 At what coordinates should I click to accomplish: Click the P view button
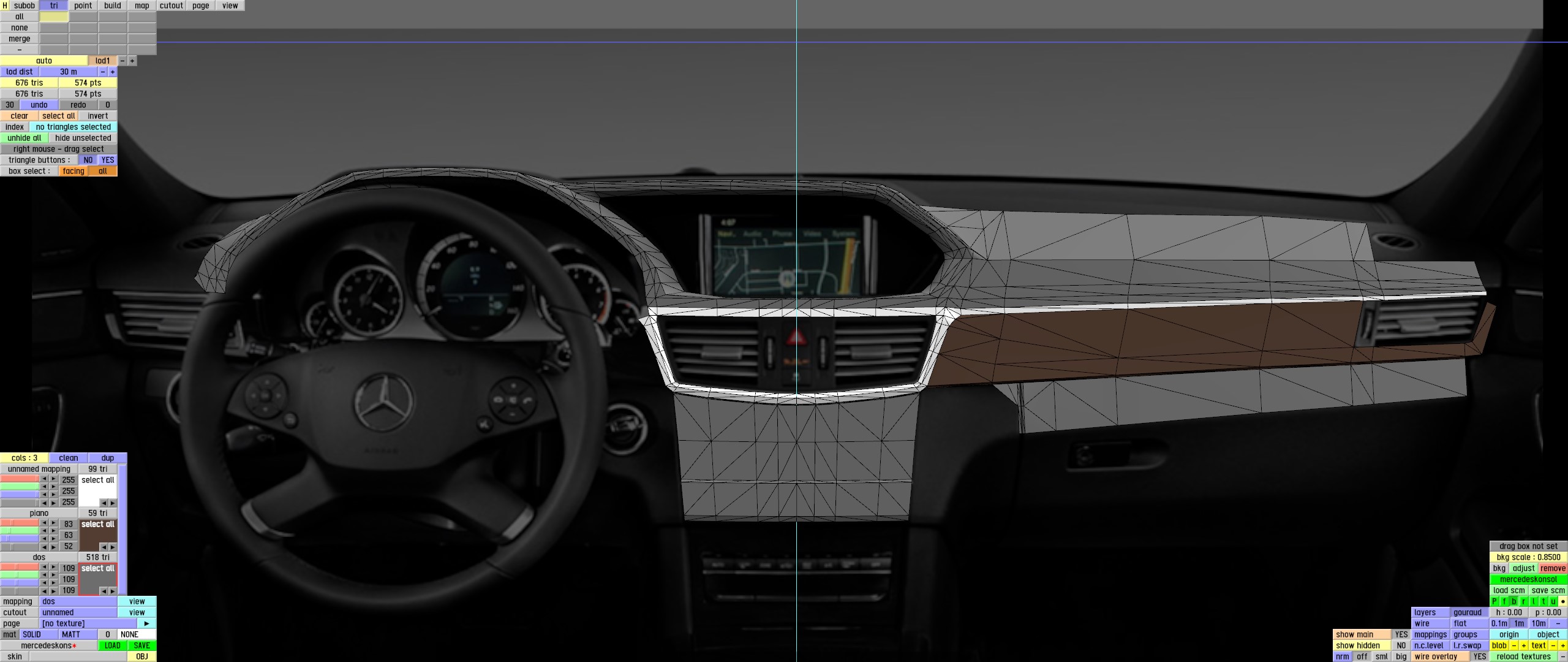[x=1494, y=601]
